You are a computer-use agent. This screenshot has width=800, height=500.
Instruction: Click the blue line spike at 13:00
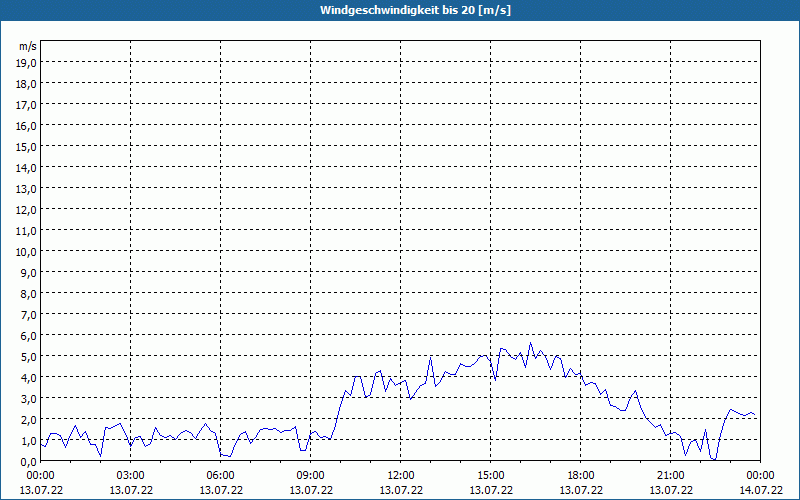pyautogui.click(x=431, y=358)
